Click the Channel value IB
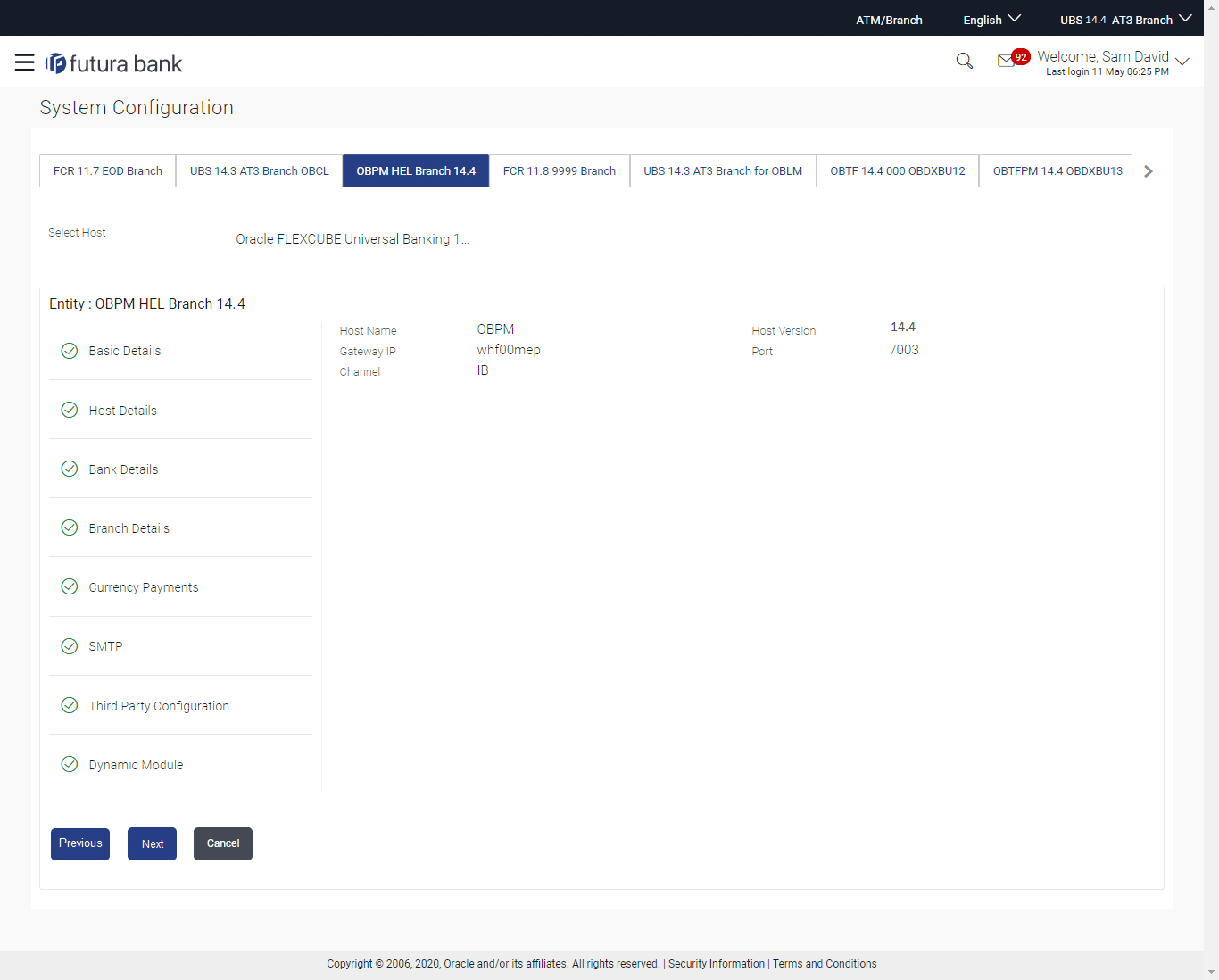The image size is (1219, 980). 483,370
